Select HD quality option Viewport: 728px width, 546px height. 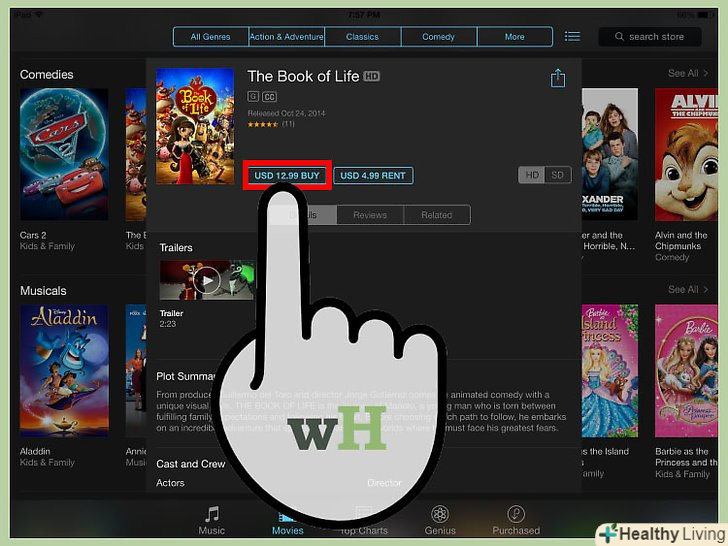532,175
